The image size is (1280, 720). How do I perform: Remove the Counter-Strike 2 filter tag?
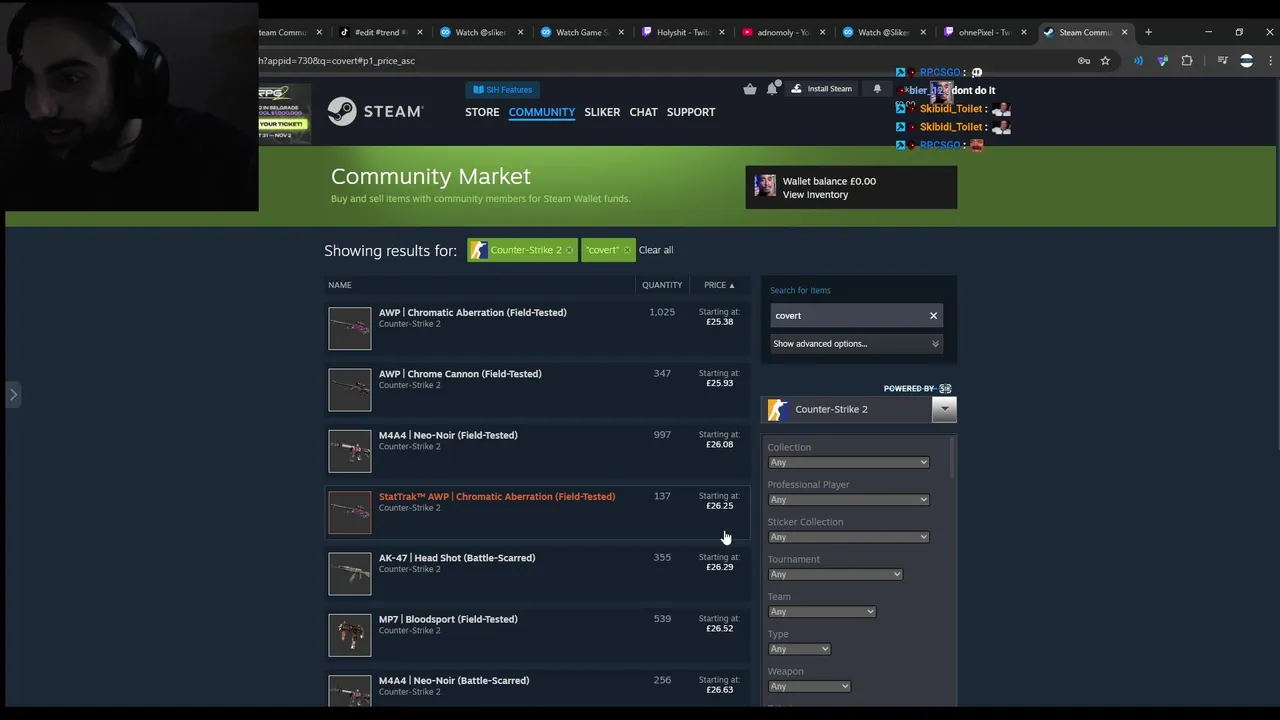(569, 250)
